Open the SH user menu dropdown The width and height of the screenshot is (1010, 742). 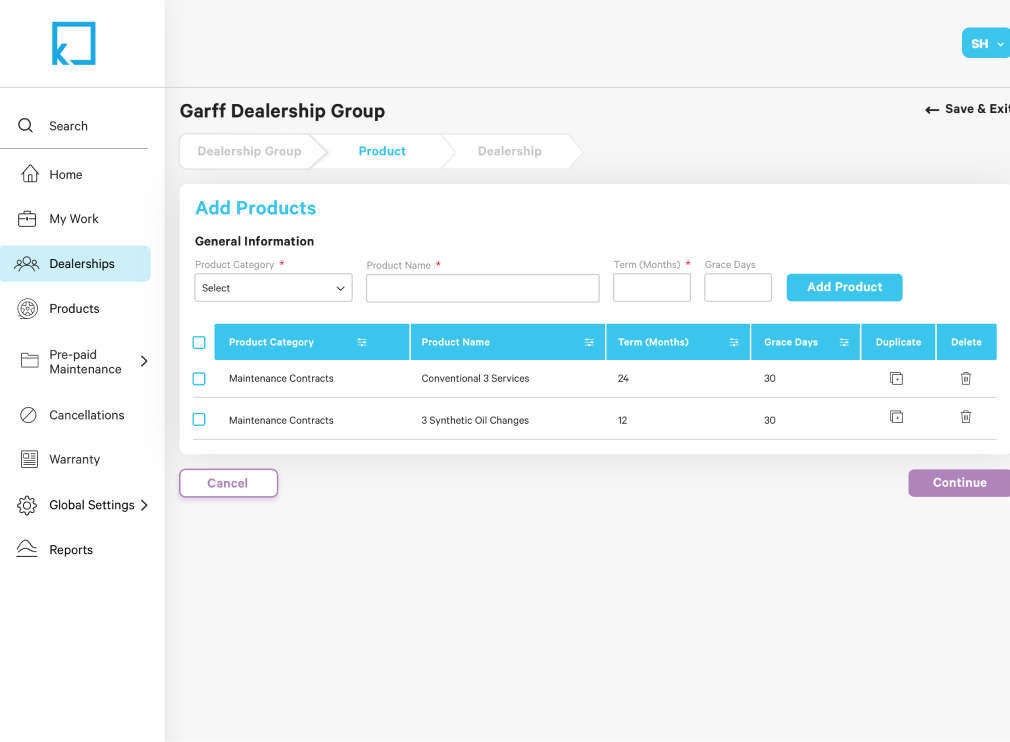pos(986,43)
